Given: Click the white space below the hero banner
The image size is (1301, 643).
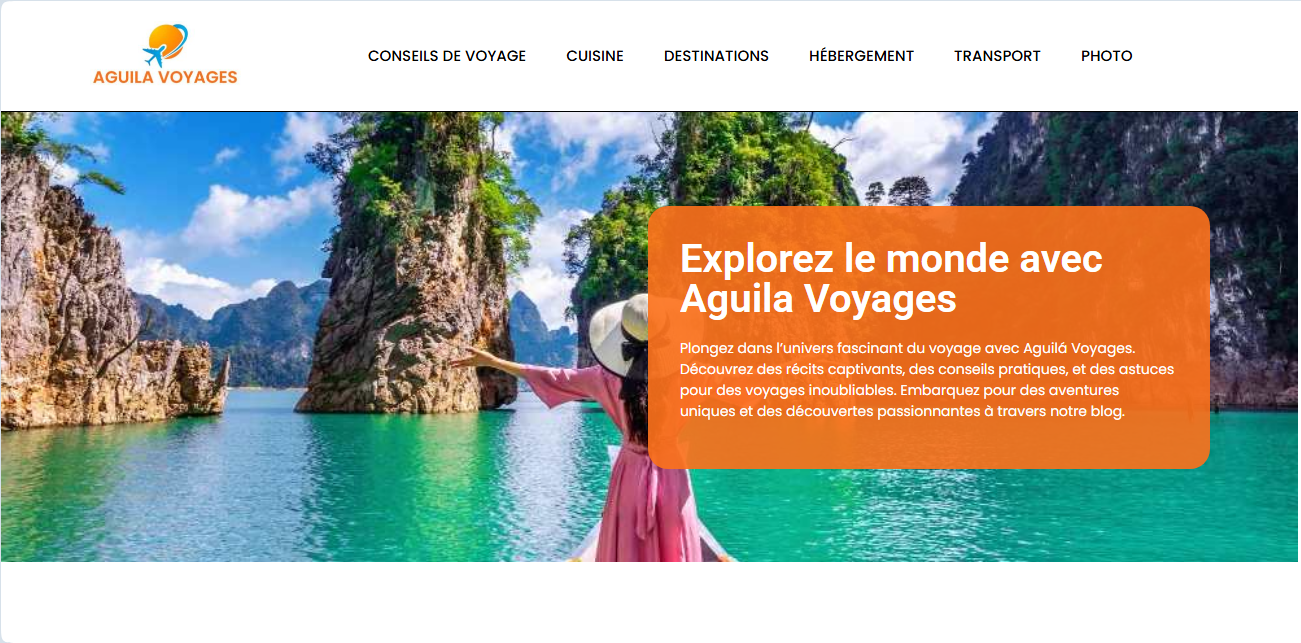Looking at the screenshot, I should (650, 602).
